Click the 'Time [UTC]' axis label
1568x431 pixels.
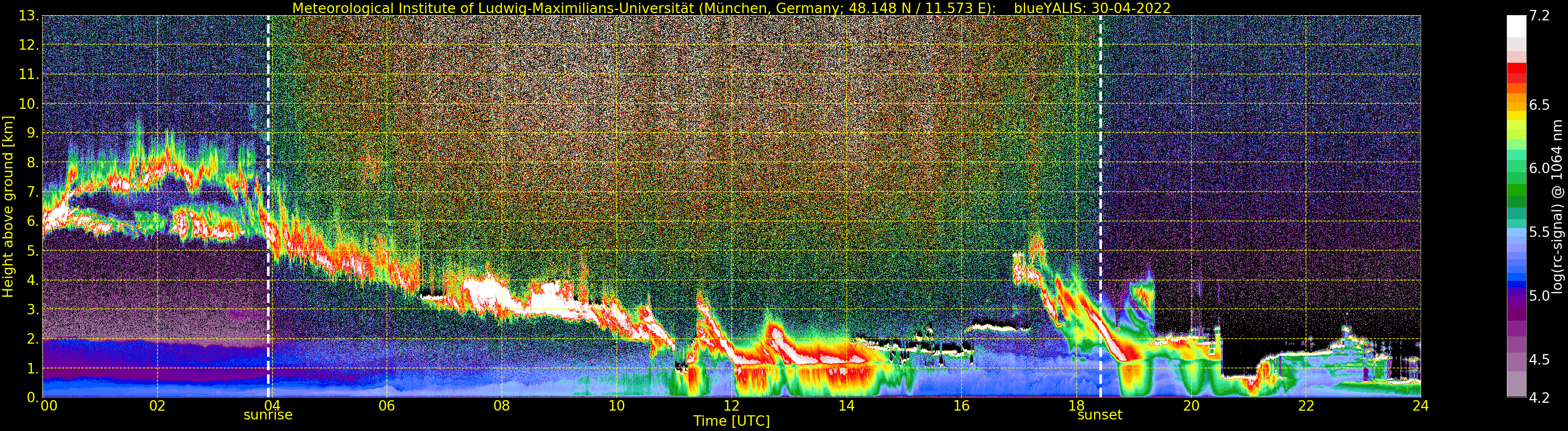click(731, 421)
